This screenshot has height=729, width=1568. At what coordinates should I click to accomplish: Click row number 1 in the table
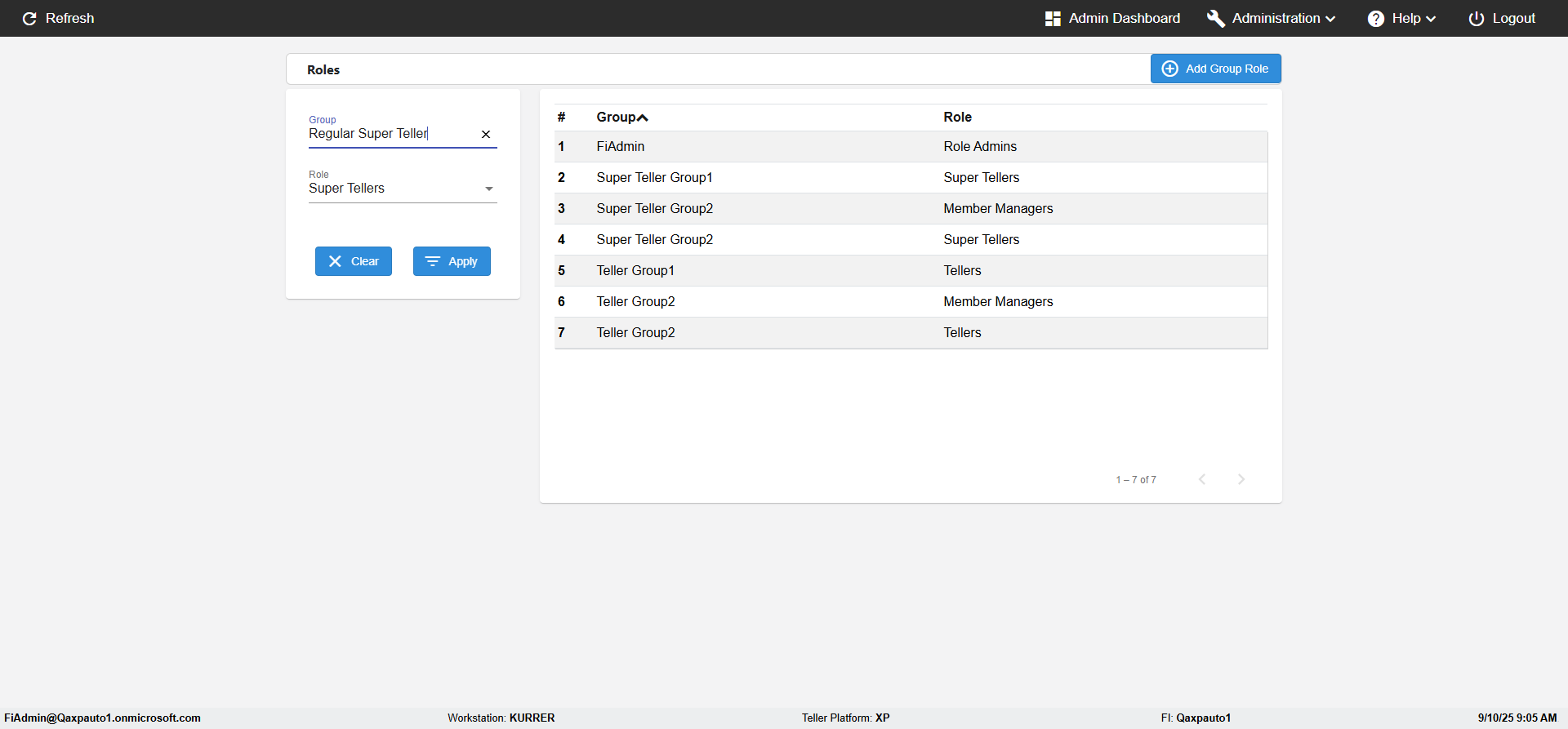pyautogui.click(x=561, y=146)
